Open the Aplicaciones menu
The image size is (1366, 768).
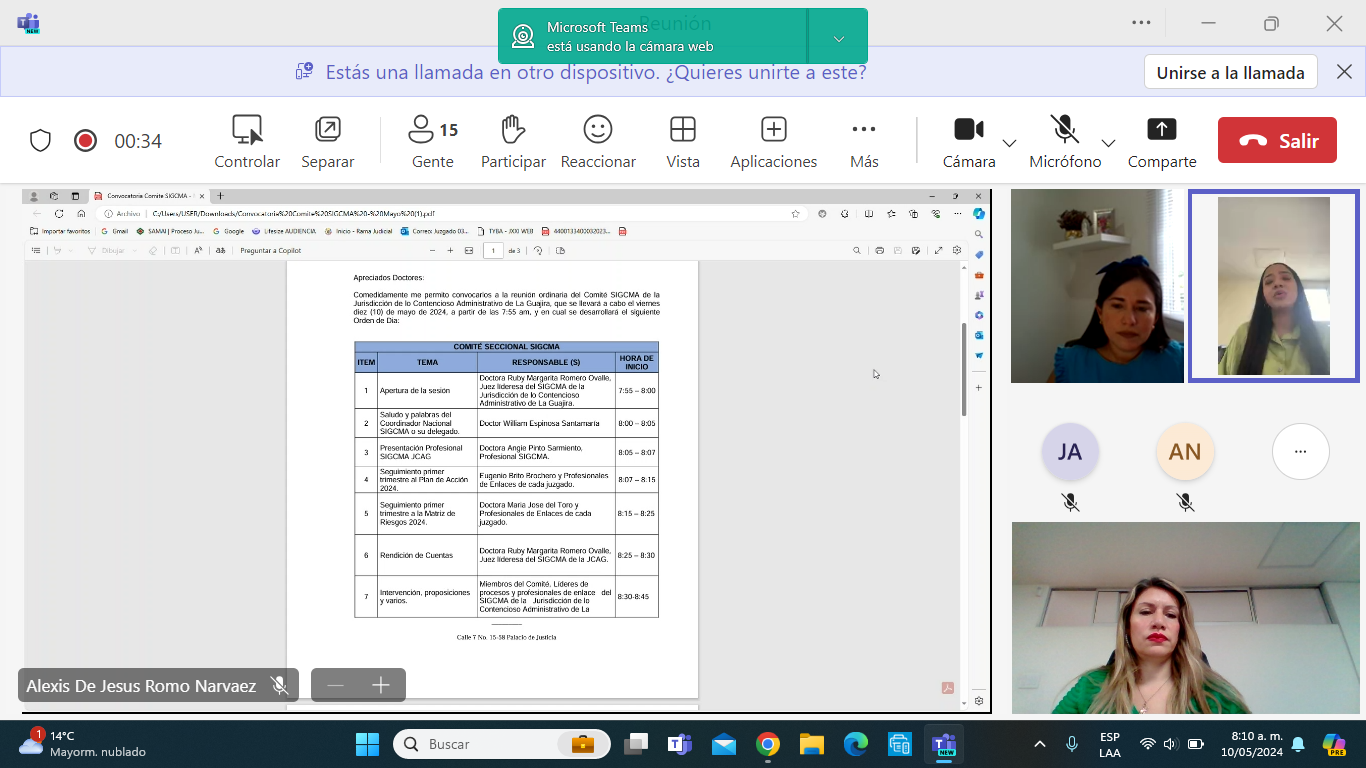tap(774, 141)
